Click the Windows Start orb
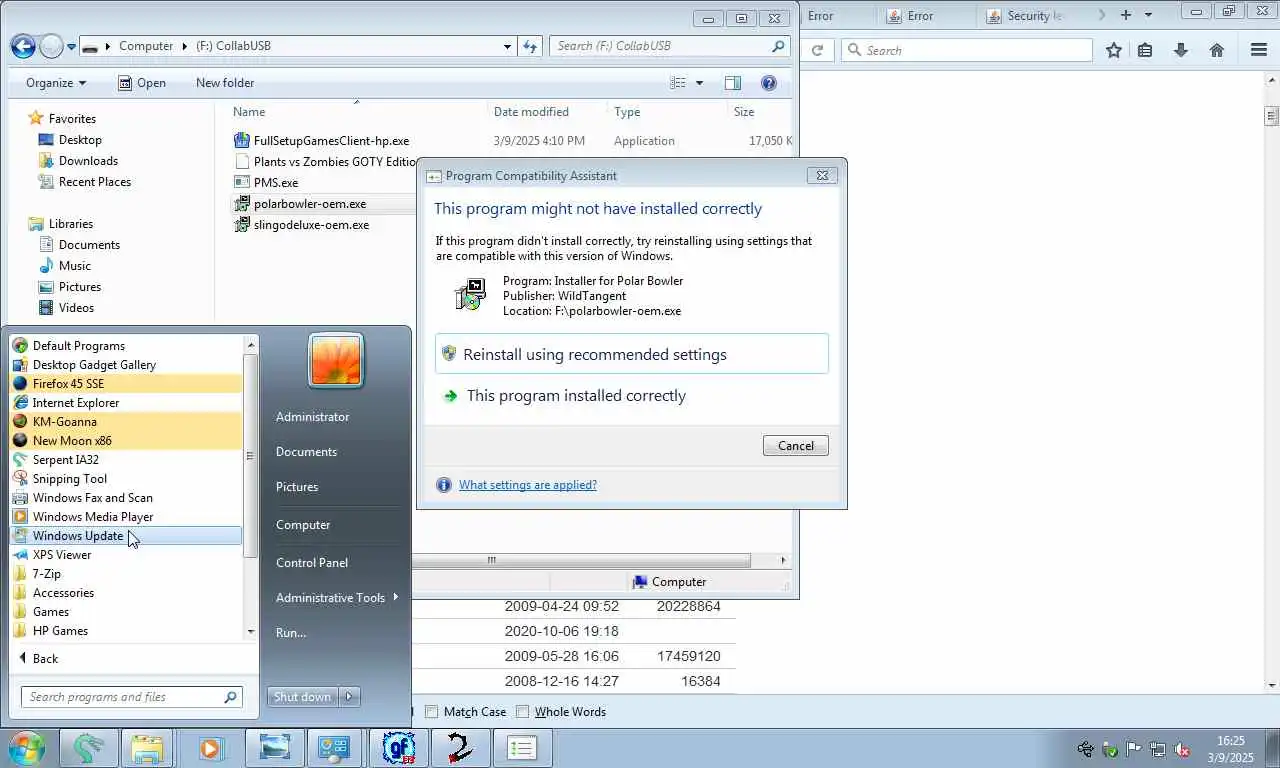This screenshot has width=1280, height=768. (27, 747)
